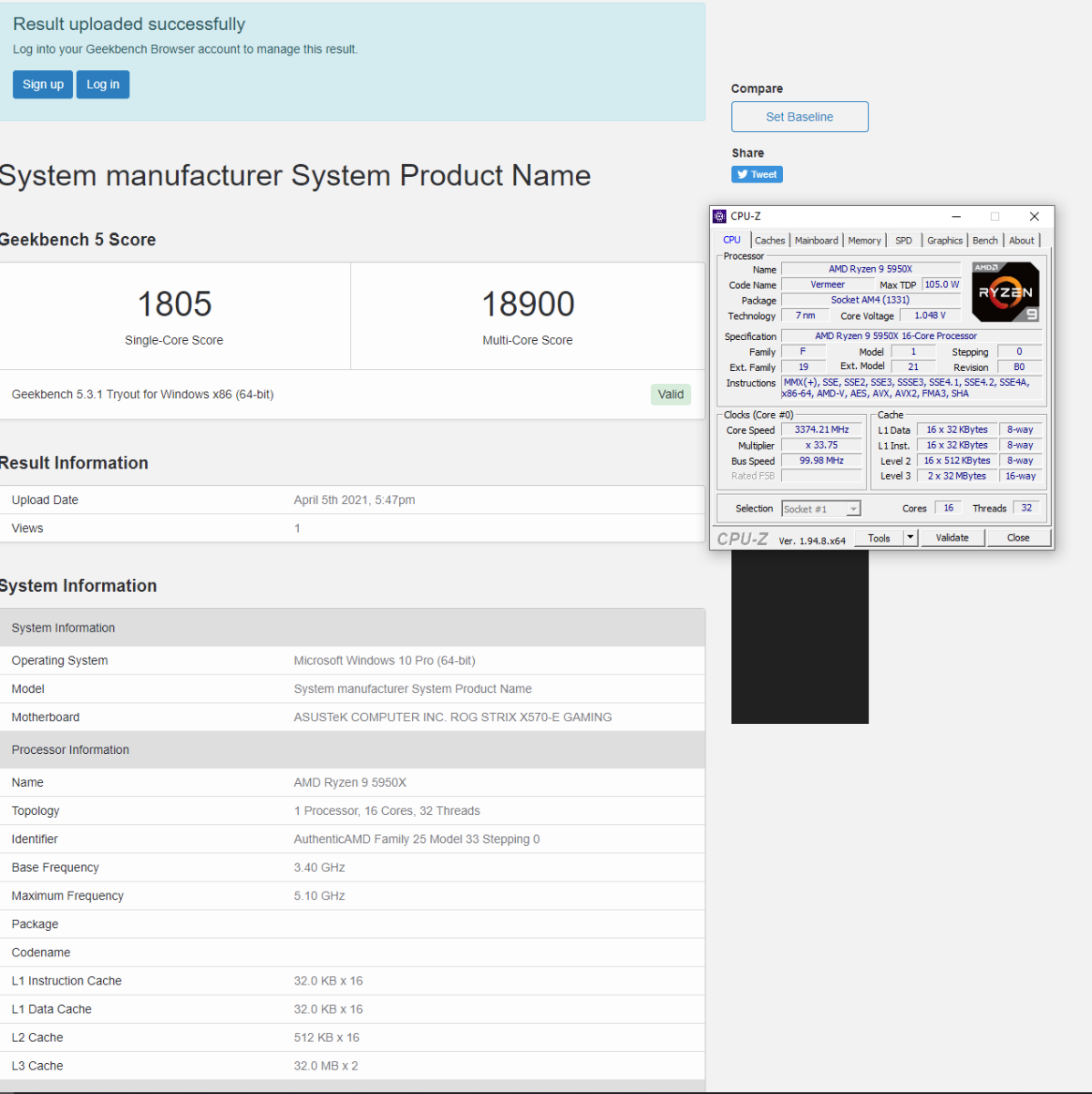Click the Upload Date April 5th 2021 value
The width and height of the screenshot is (1092, 1094).
[x=354, y=500]
